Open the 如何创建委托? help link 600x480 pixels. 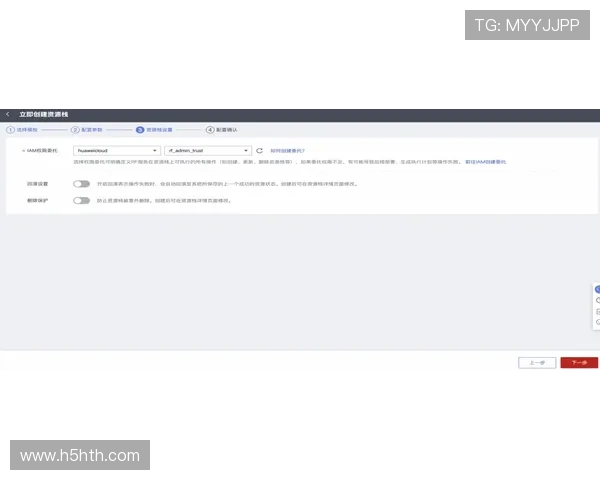(287, 150)
